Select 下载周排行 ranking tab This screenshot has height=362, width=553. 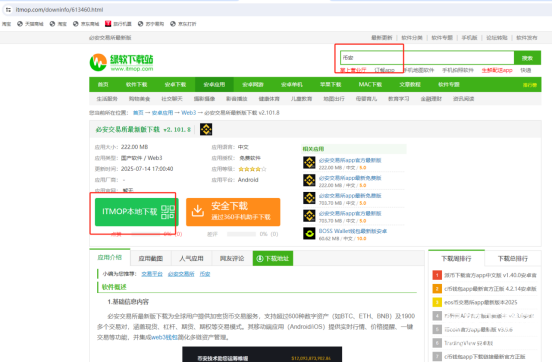[456, 259]
